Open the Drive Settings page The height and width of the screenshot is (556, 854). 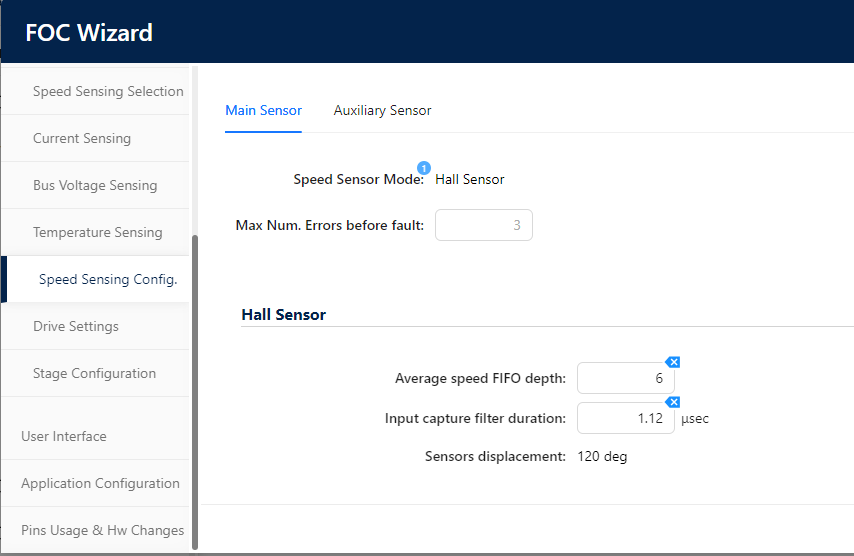(x=76, y=326)
